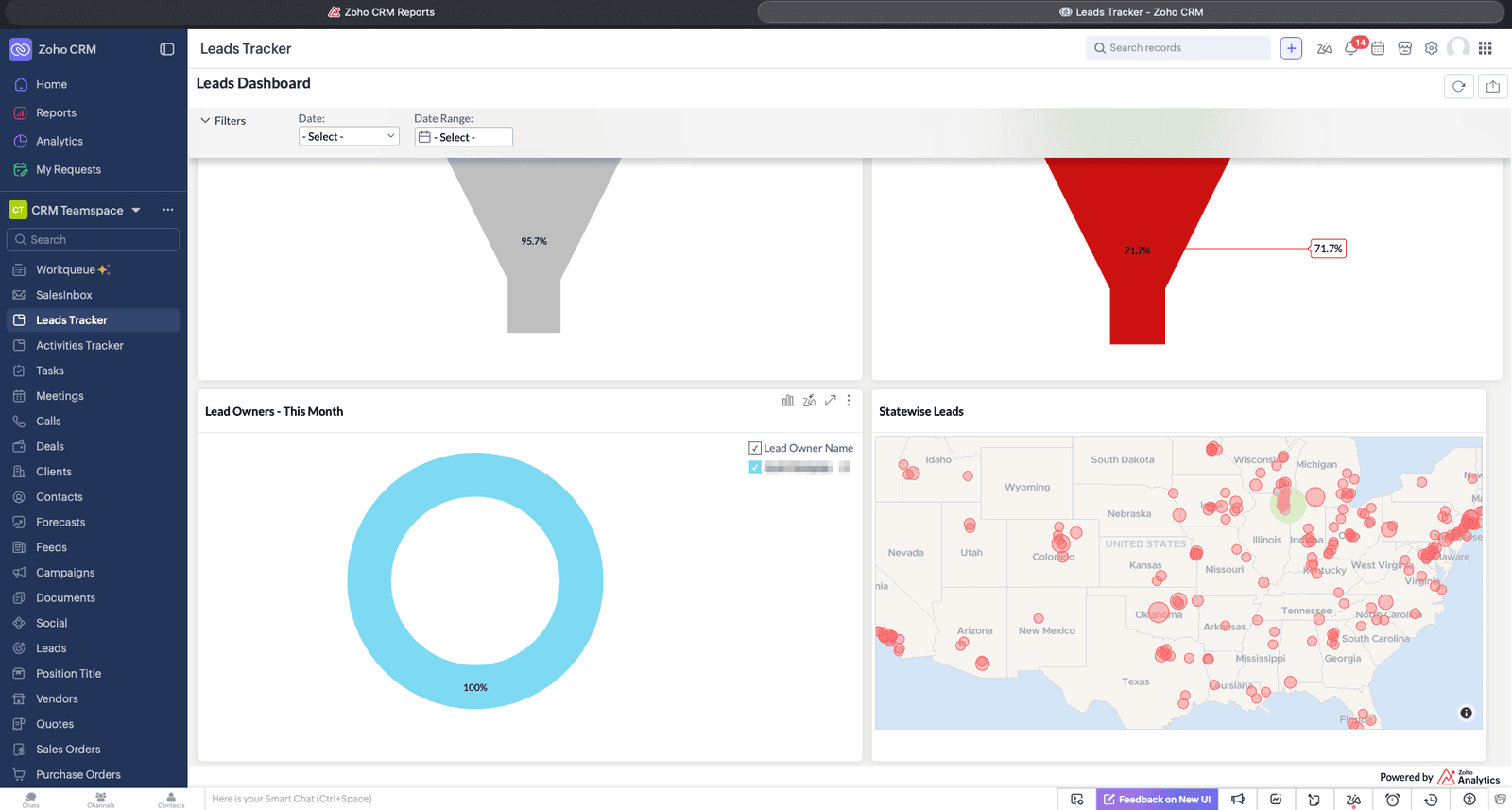Open the chart type icon on Lead Owners

click(x=787, y=401)
